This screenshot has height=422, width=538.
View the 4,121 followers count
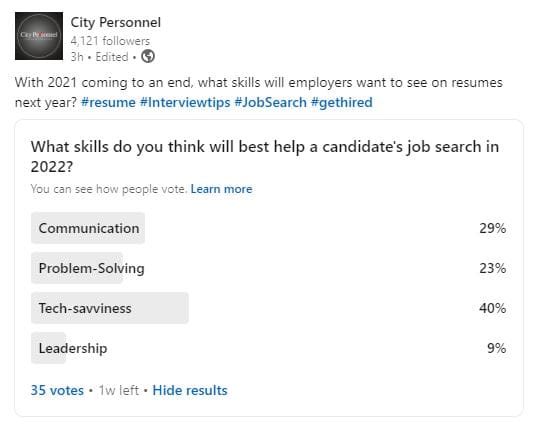click(x=110, y=41)
